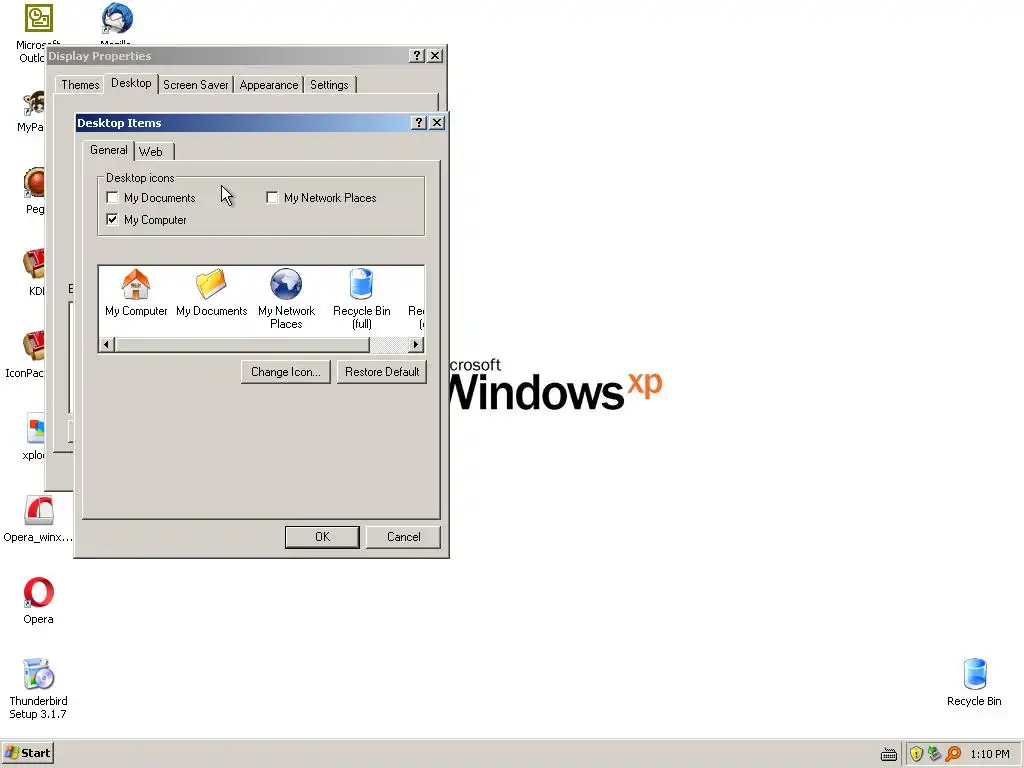Confirm with the OK button
Screen dimensions: 1024x768
pyautogui.click(x=322, y=537)
